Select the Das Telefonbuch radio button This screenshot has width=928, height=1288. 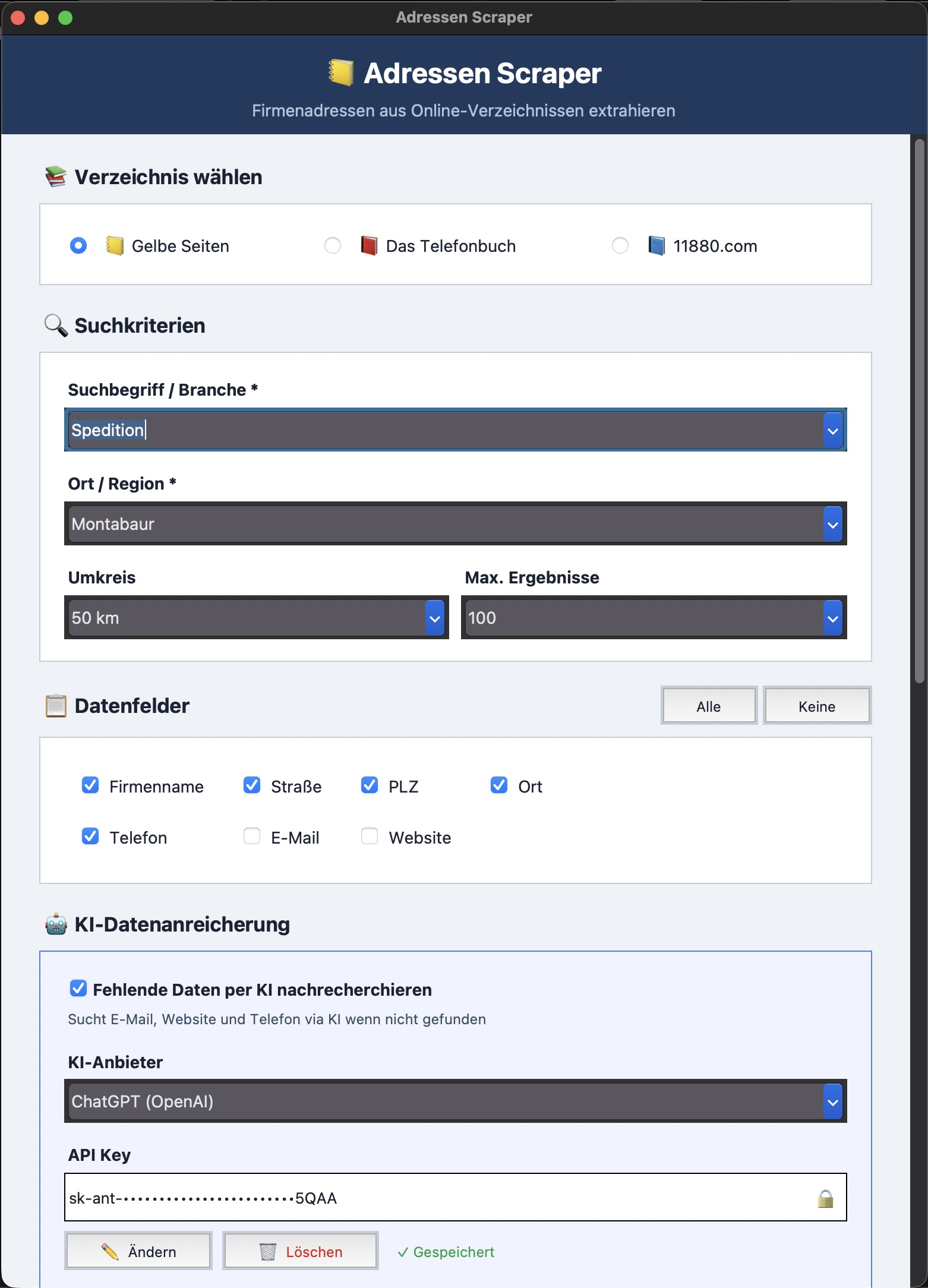point(333,245)
